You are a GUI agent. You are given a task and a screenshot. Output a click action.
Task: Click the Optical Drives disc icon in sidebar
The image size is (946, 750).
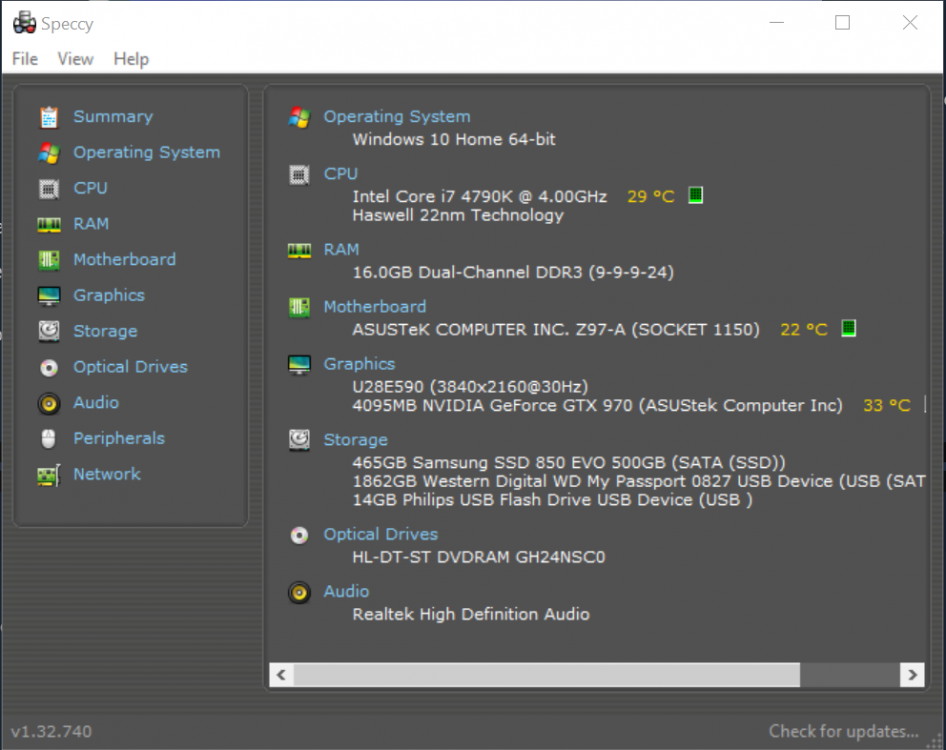tap(48, 367)
